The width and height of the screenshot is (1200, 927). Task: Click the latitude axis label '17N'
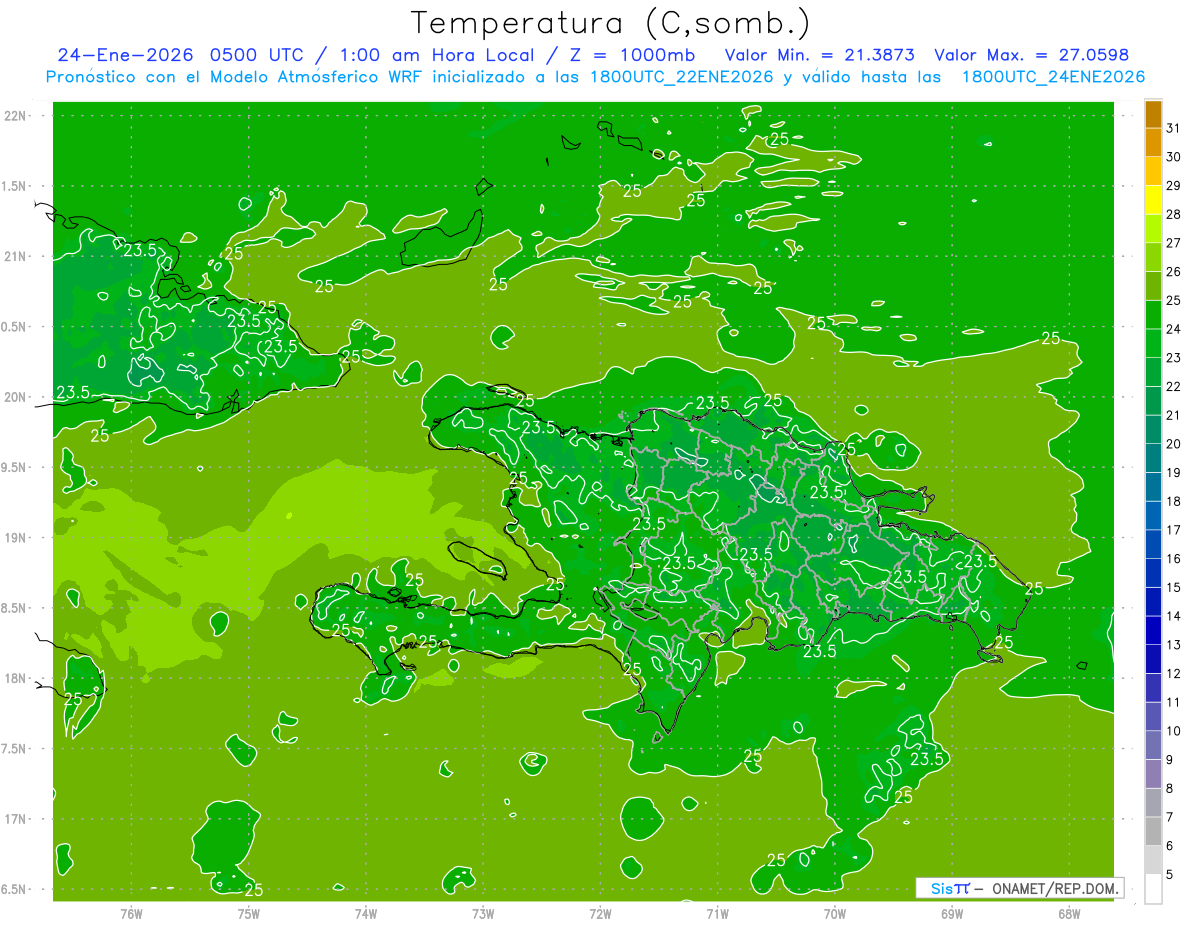point(15,819)
